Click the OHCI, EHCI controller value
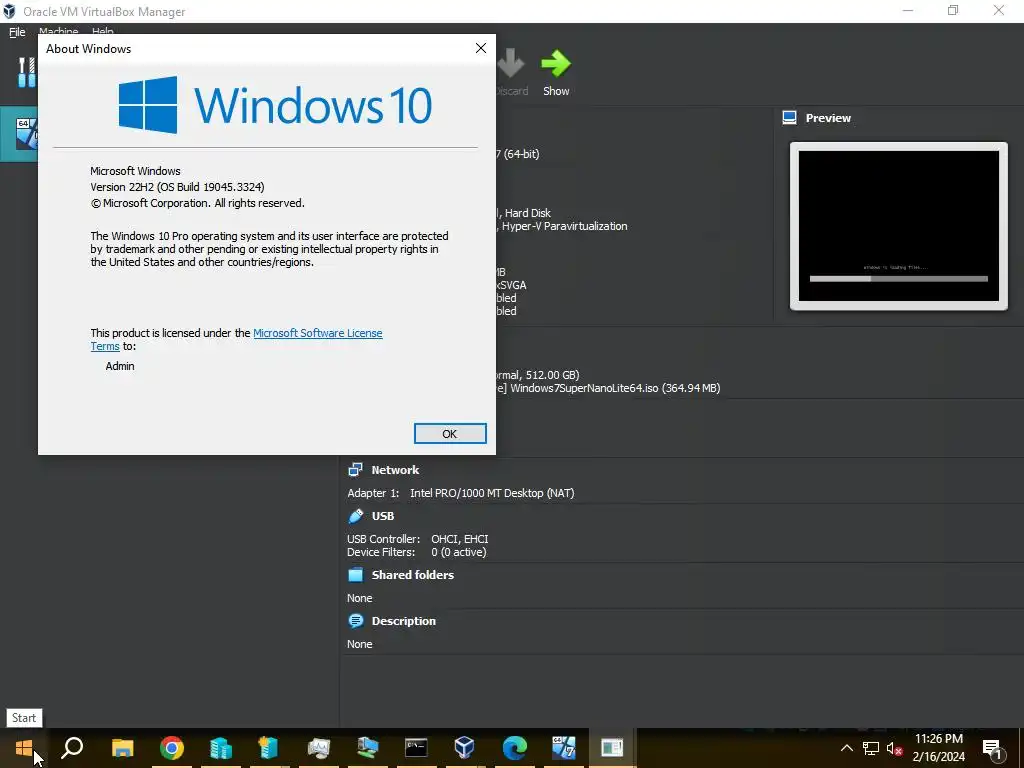Image resolution: width=1024 pixels, height=768 pixels. [x=460, y=539]
